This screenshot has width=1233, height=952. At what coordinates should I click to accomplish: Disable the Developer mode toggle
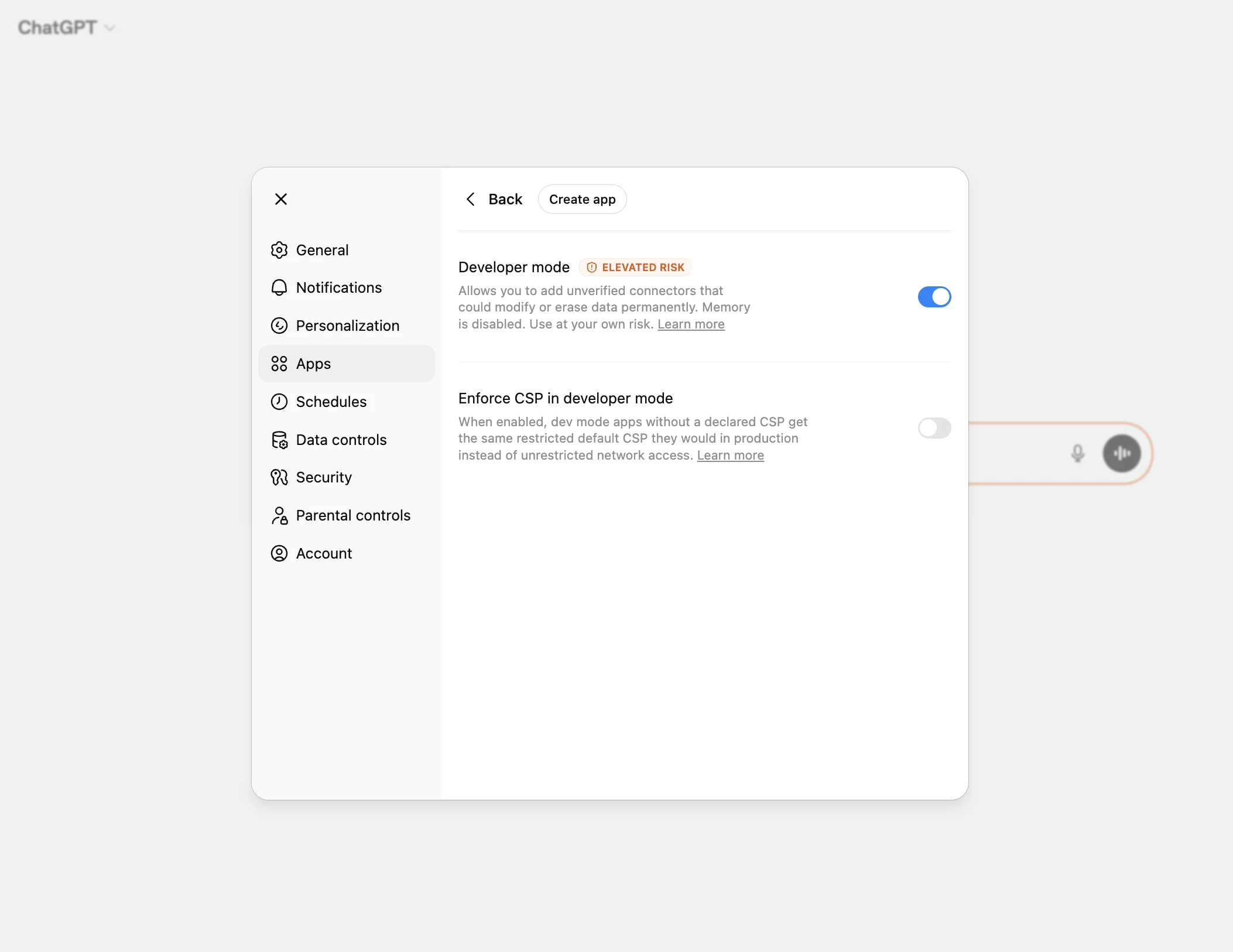pyautogui.click(x=934, y=297)
